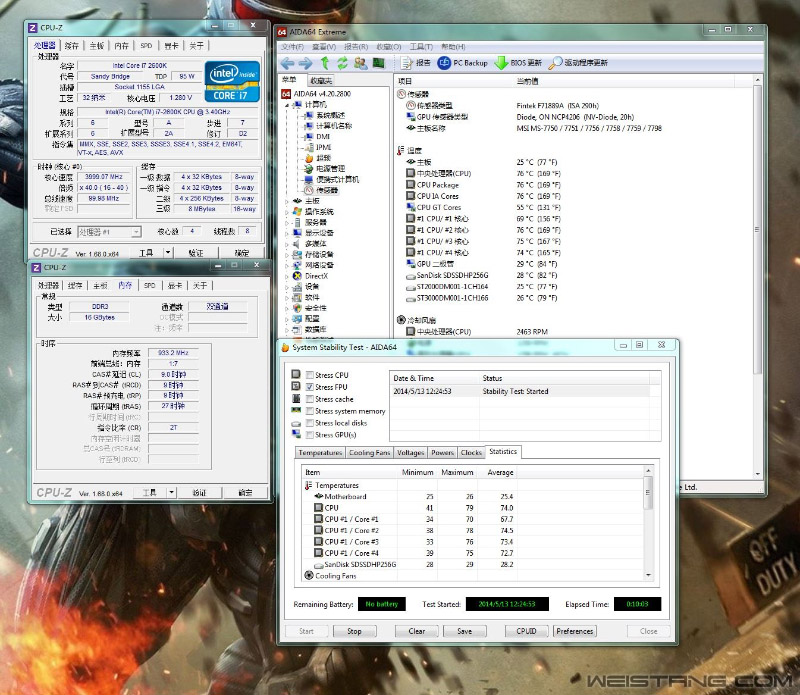Expand the 多媒体 multimedia tree node
This screenshot has height=695, width=800.
click(287, 244)
